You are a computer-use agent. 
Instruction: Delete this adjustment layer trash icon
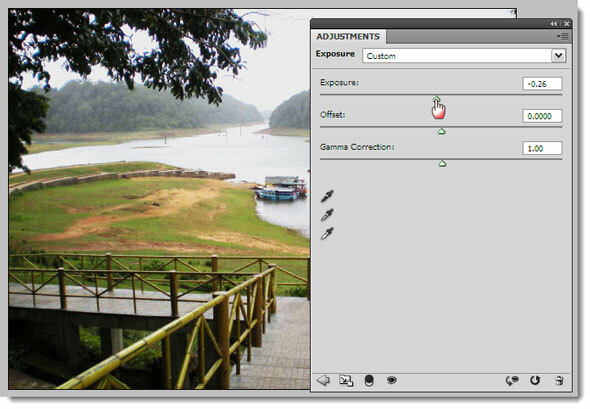click(560, 380)
